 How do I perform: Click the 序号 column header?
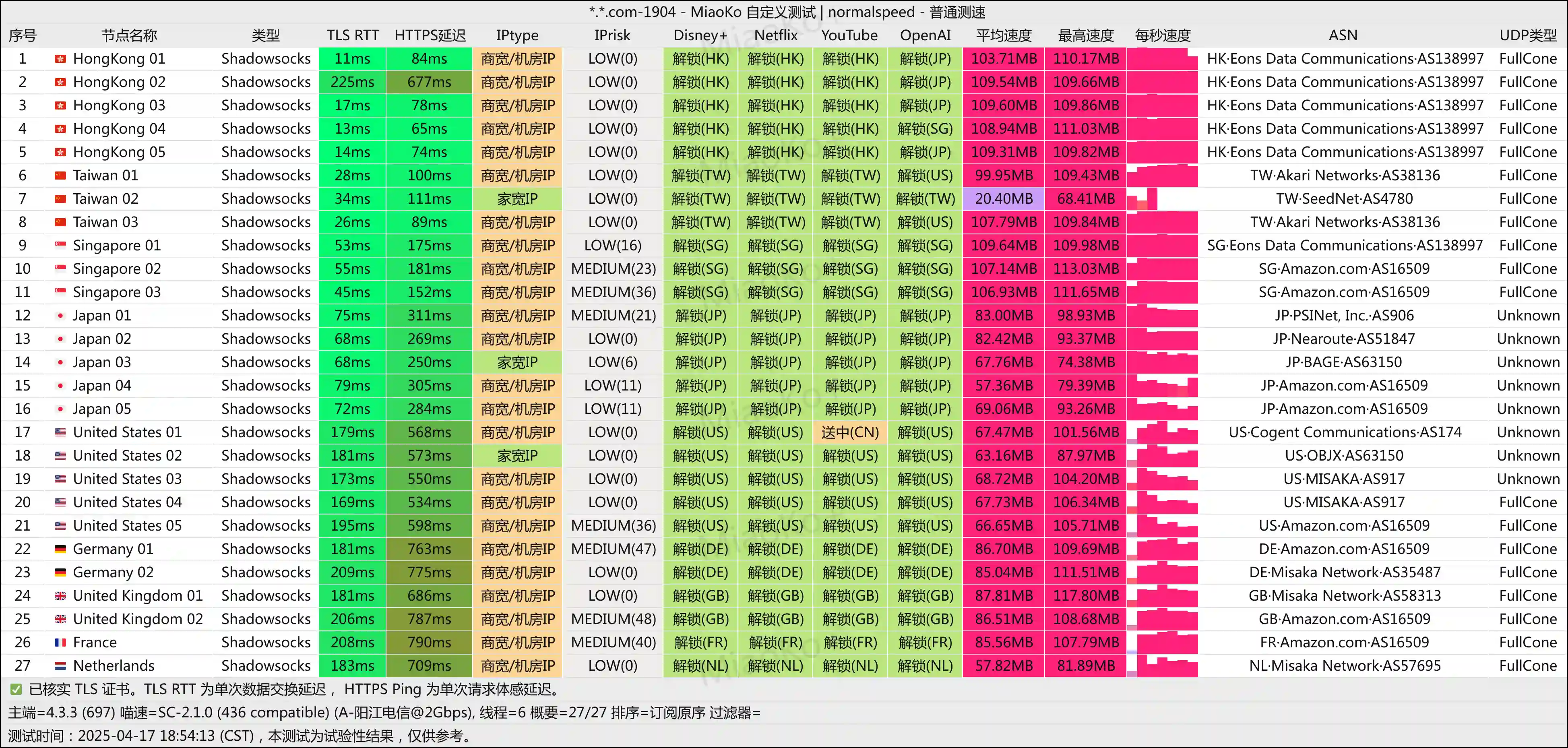tap(23, 35)
